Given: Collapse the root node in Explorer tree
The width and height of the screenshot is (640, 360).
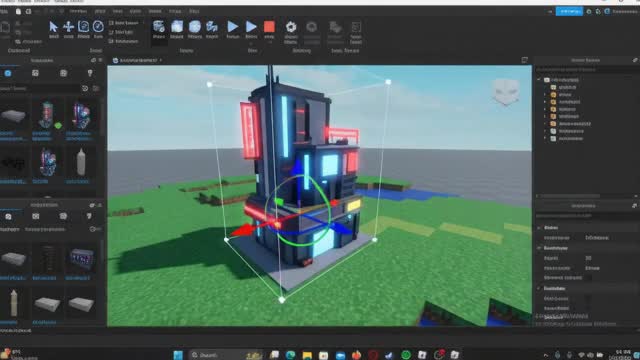Looking at the screenshot, I should (539, 80).
